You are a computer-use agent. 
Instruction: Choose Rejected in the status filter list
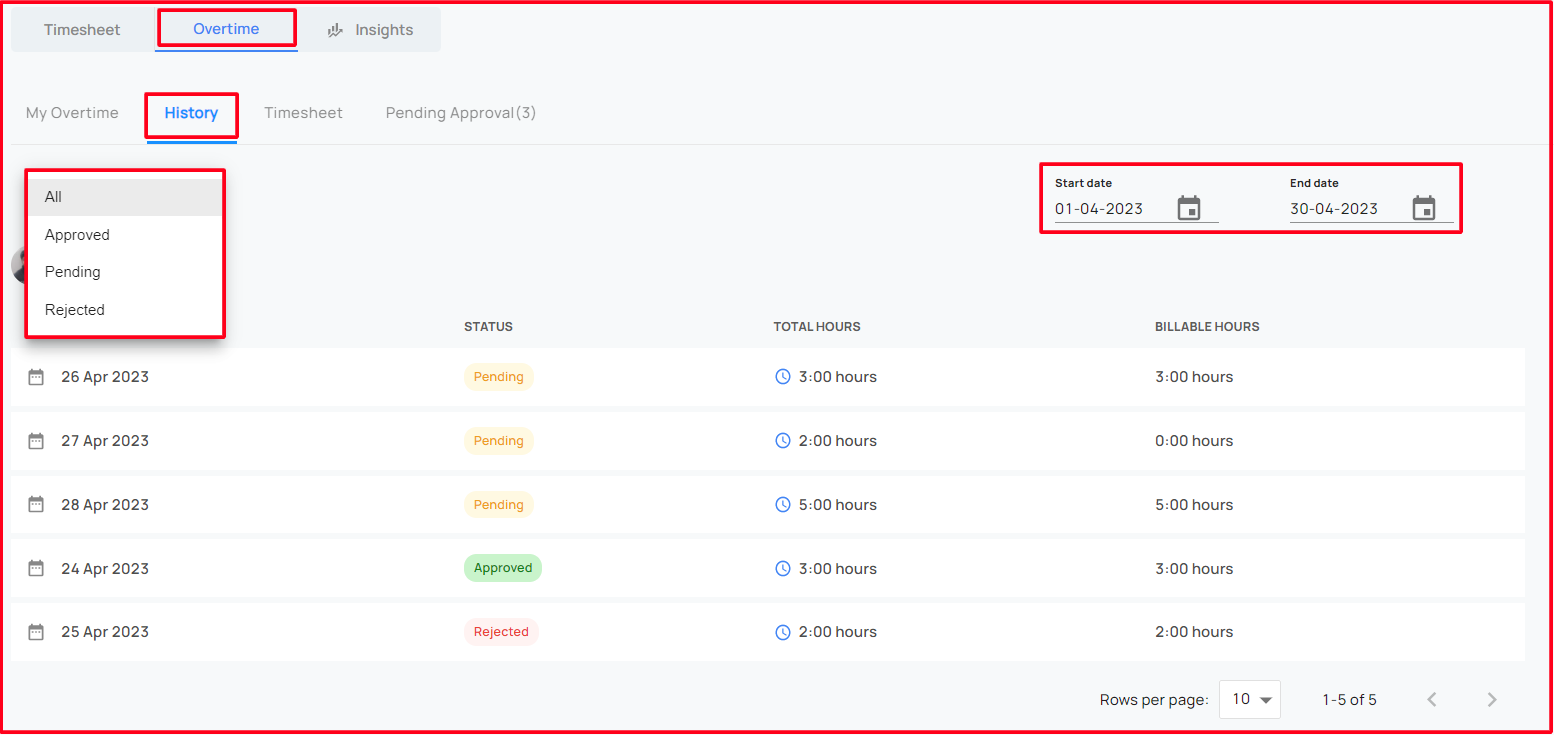(124, 310)
